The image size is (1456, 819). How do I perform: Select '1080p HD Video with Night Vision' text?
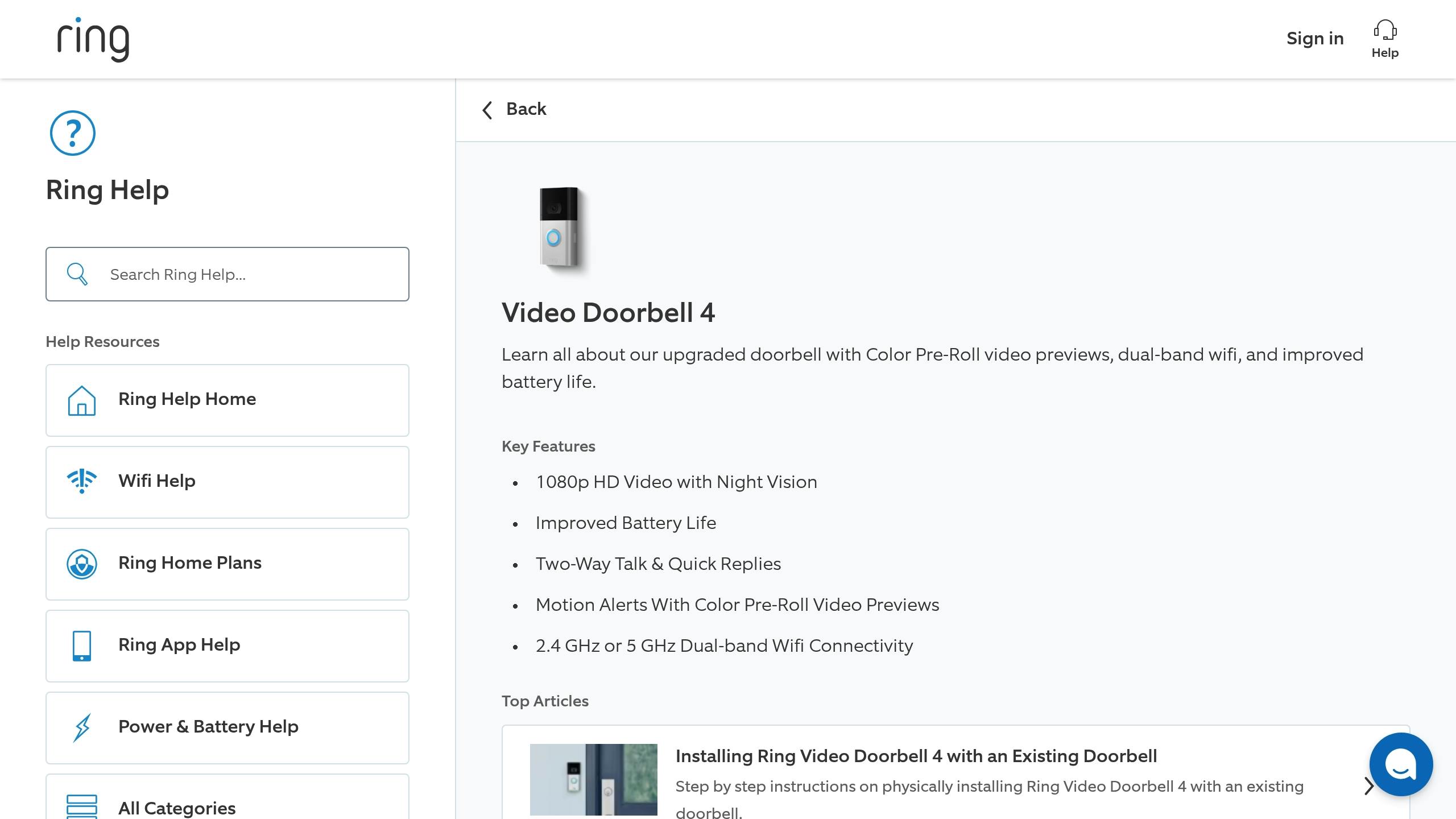(676, 482)
